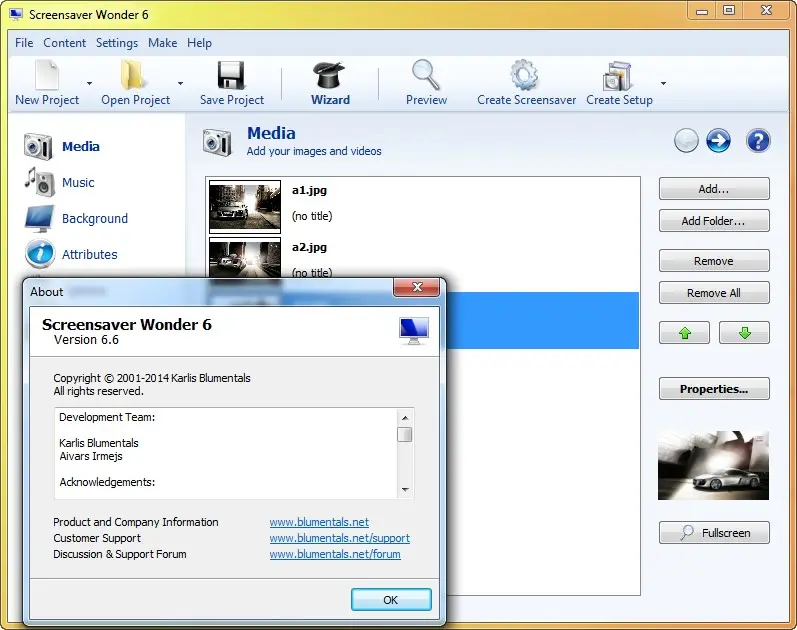Click the grayed back navigation arrow
This screenshot has height=630, width=797.
[x=686, y=141]
